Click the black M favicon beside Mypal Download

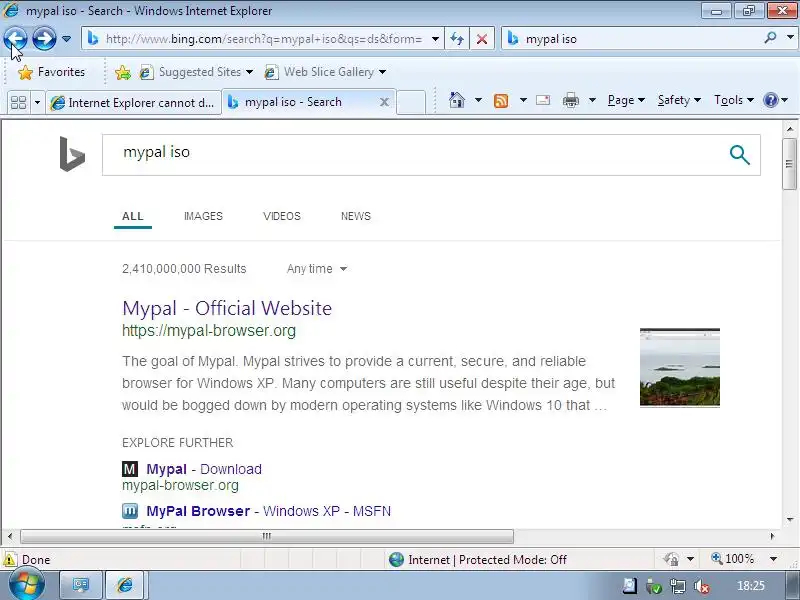click(130, 469)
